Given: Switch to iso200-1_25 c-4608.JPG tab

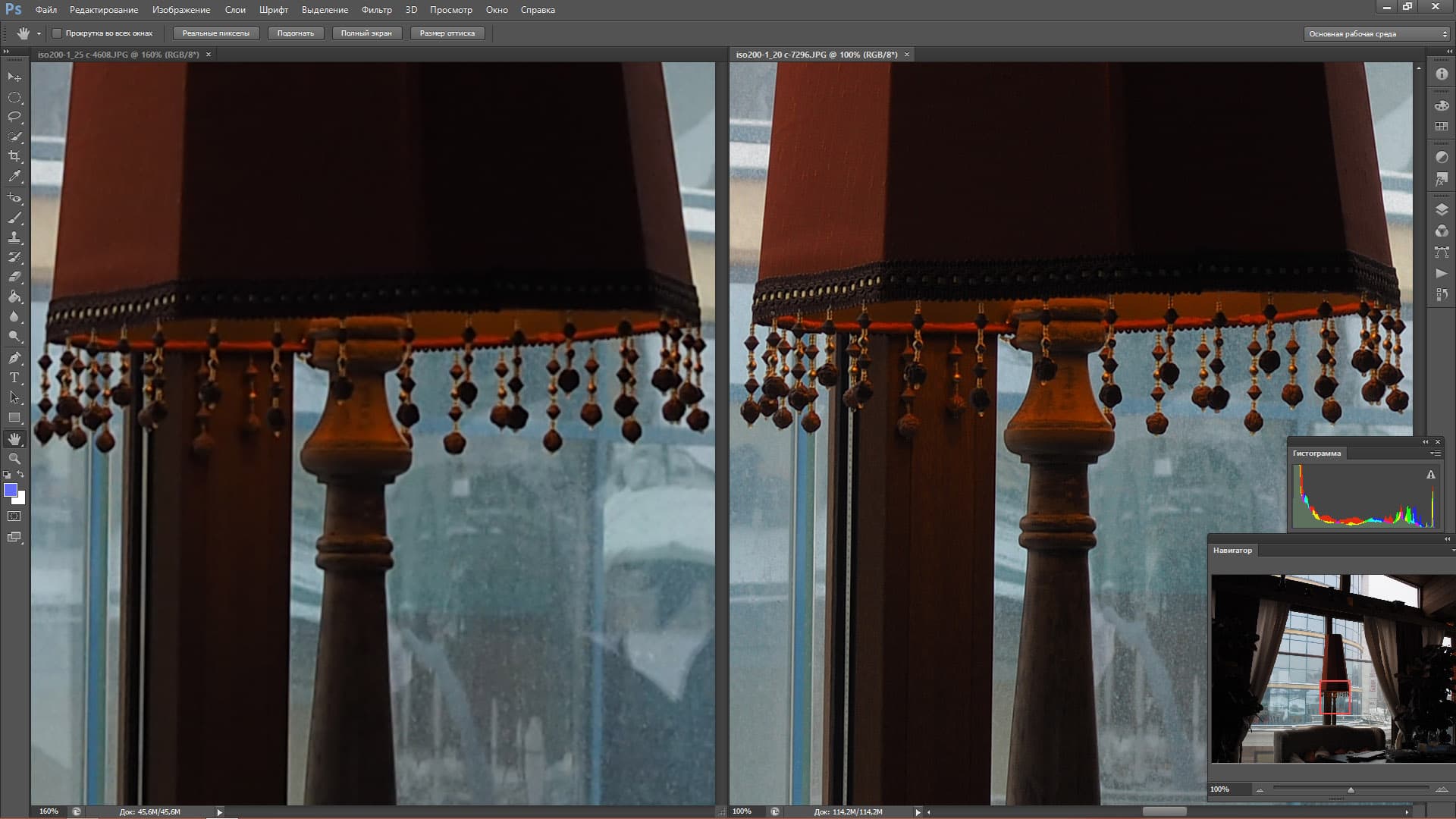Looking at the screenshot, I should [118, 55].
